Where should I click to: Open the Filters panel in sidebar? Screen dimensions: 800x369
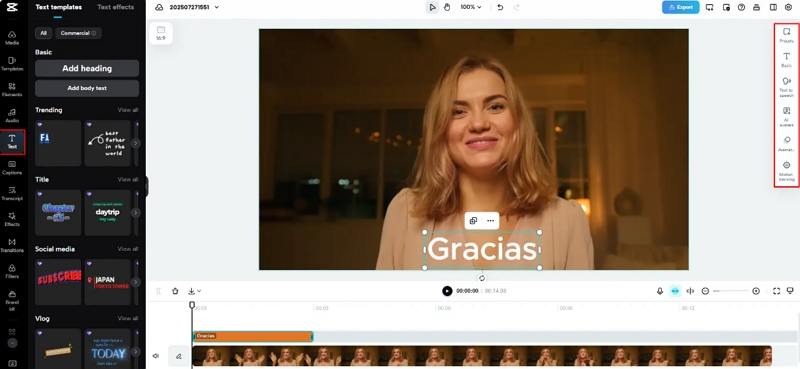[x=12, y=272]
